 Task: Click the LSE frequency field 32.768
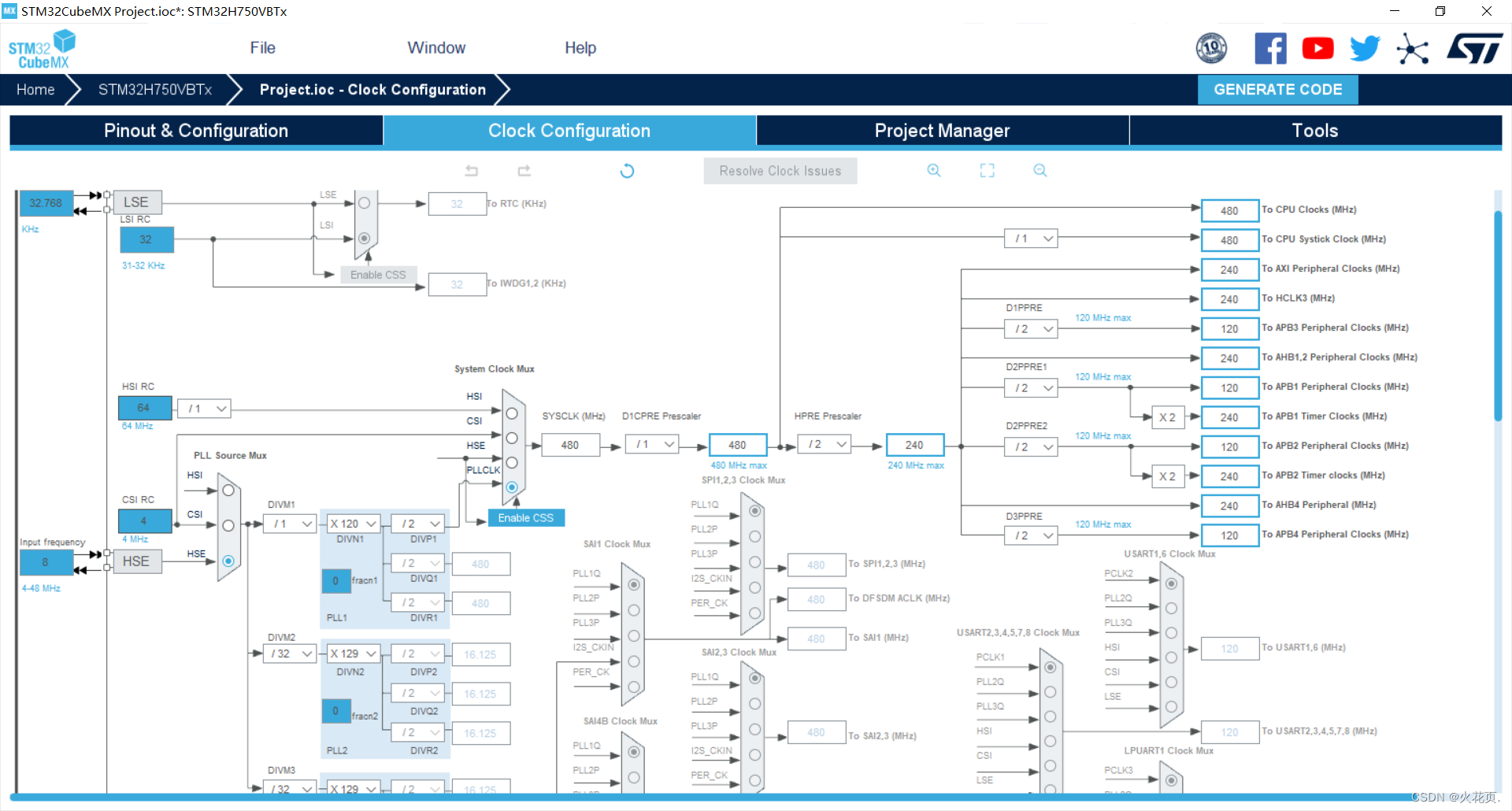46,203
